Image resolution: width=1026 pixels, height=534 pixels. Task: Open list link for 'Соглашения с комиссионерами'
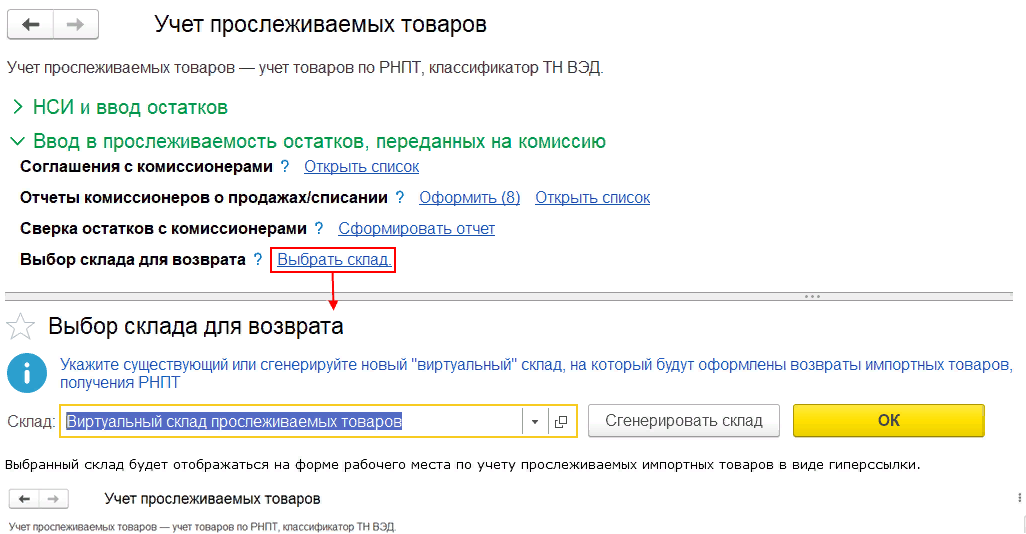(361, 167)
